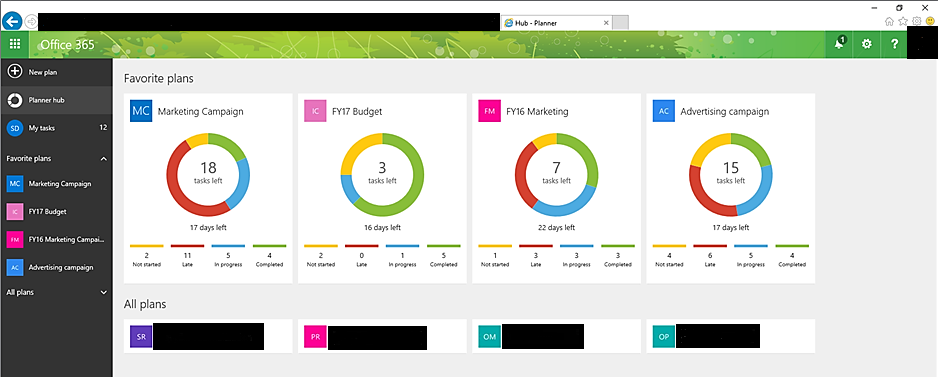Click the help question mark icon
Viewport: 938px width, 377px height.
pos(894,44)
